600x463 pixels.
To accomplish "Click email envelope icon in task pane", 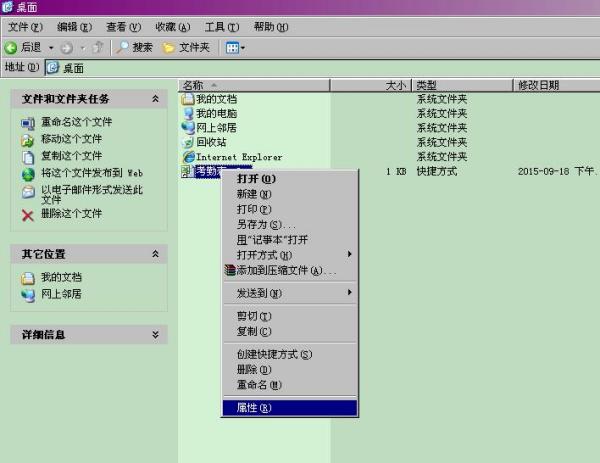I will (28, 191).
